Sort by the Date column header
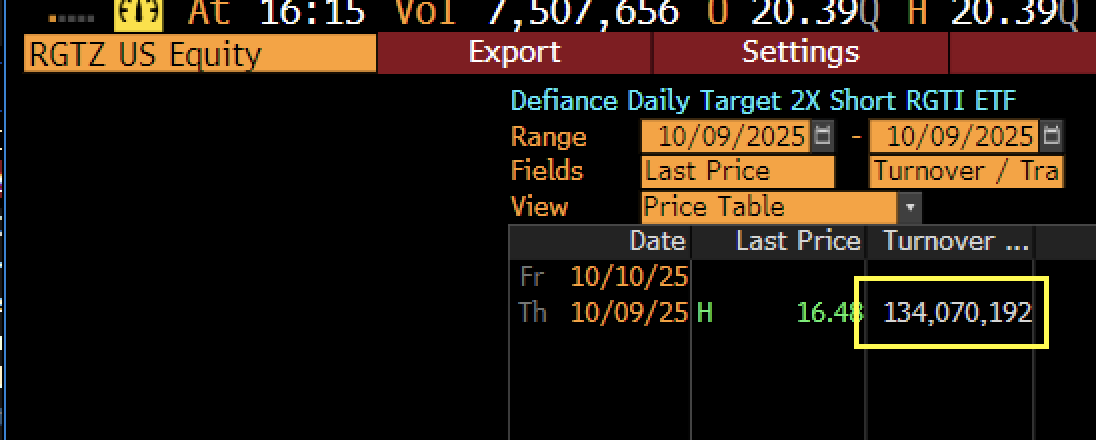This screenshot has width=1096, height=440. (x=600, y=242)
